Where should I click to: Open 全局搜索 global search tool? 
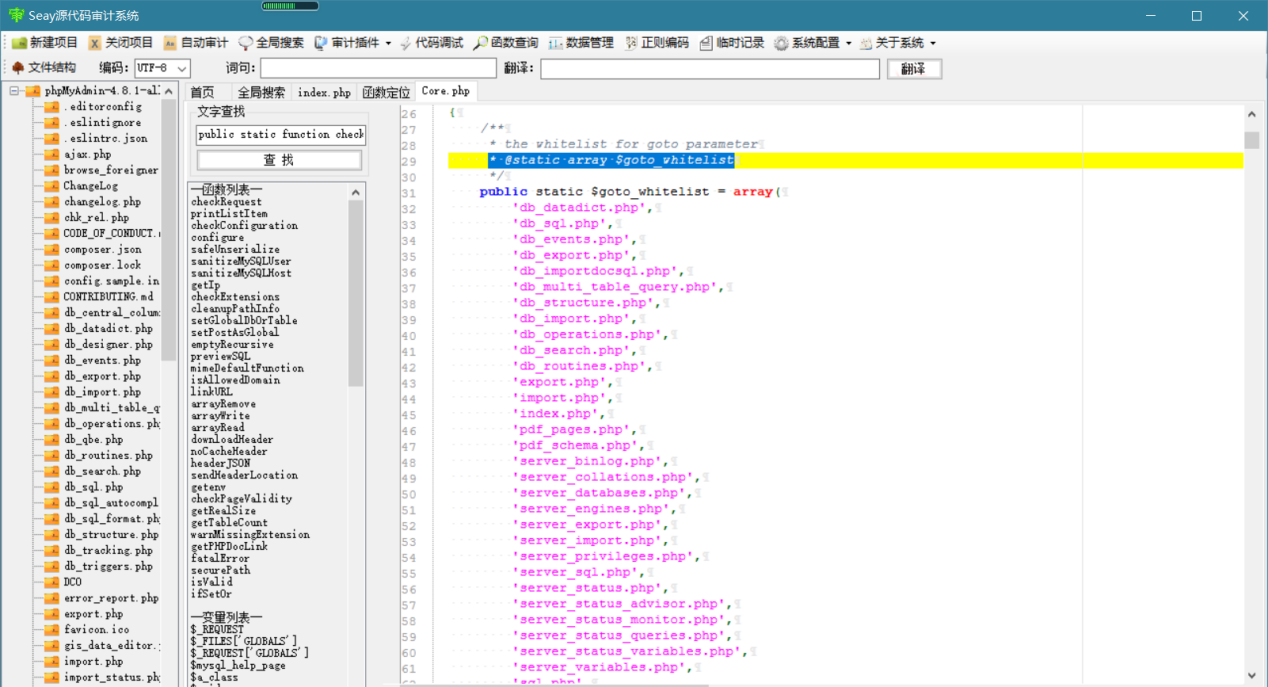[271, 43]
